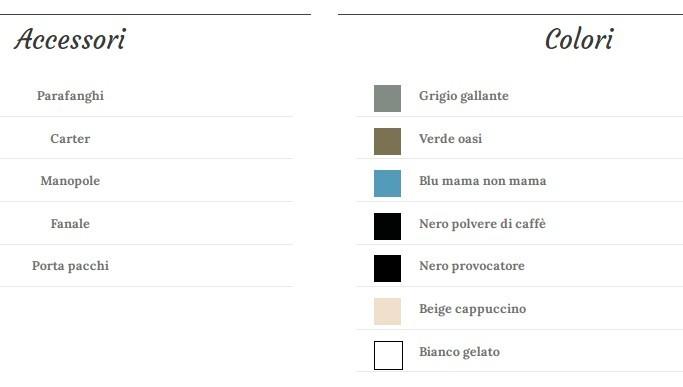Click the Grigio gallante text label

[463, 96]
